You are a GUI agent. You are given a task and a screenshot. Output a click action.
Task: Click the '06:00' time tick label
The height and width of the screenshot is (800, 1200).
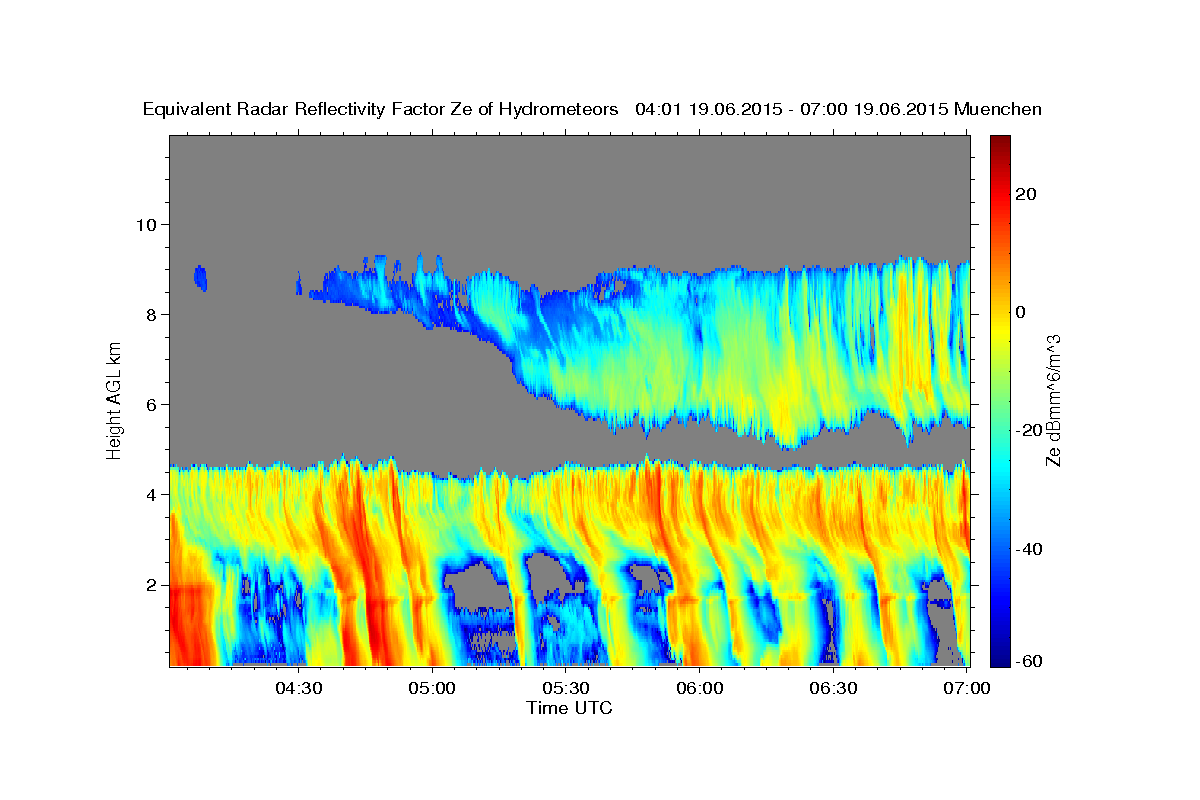pyautogui.click(x=699, y=688)
